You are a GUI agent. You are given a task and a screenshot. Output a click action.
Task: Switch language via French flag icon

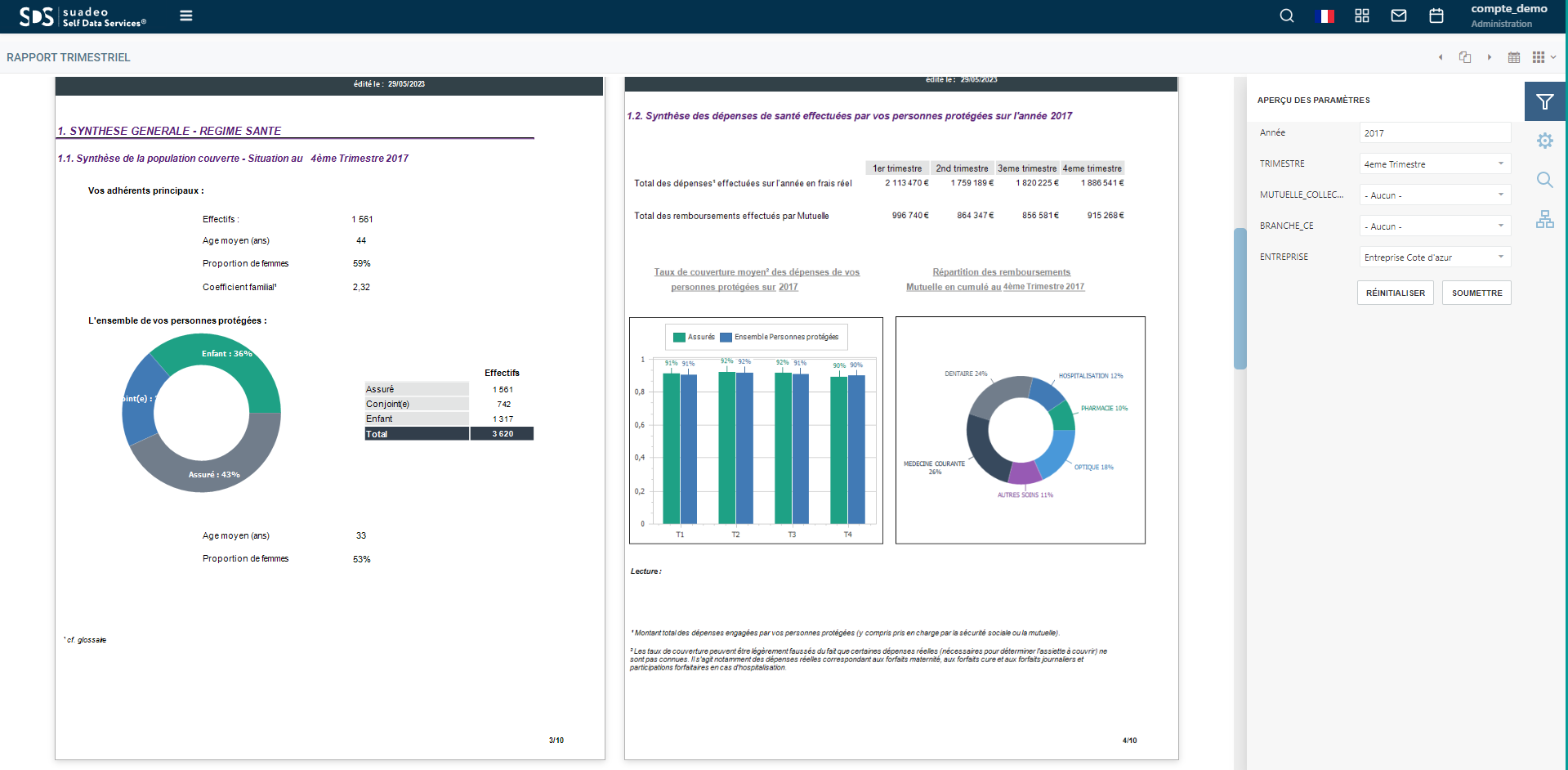pos(1327,16)
